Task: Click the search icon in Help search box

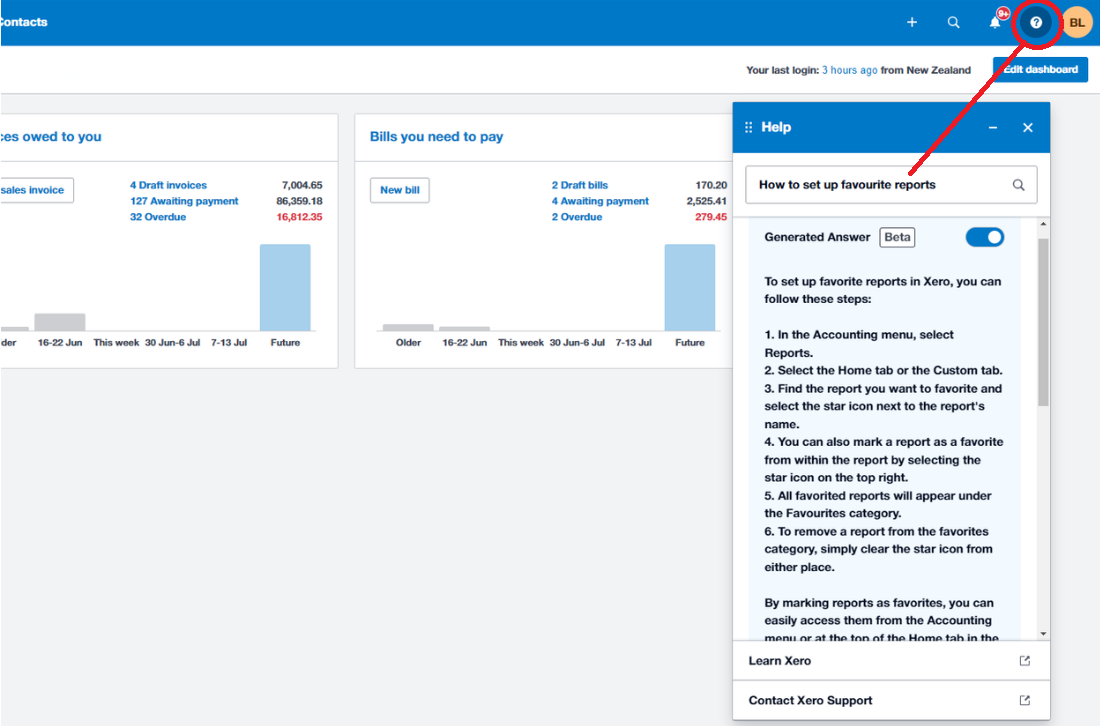Action: coord(1019,185)
